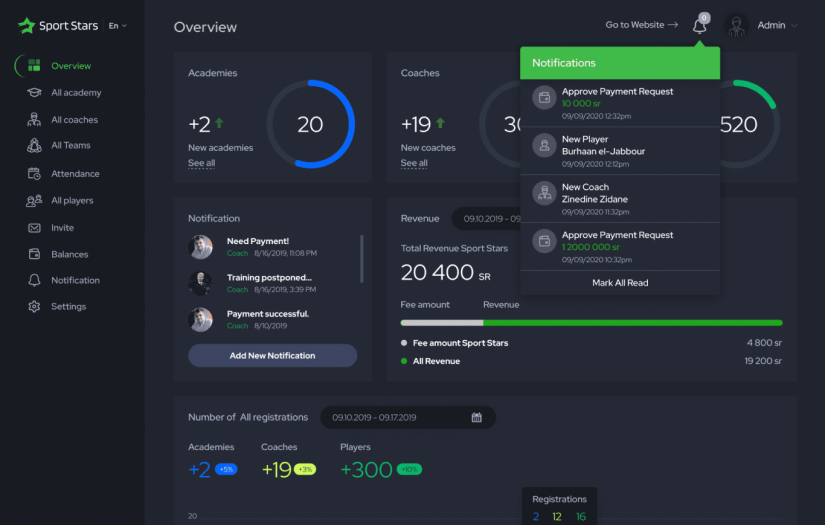Click avatar beside Payment successful
825x525 pixels.
coord(200,319)
